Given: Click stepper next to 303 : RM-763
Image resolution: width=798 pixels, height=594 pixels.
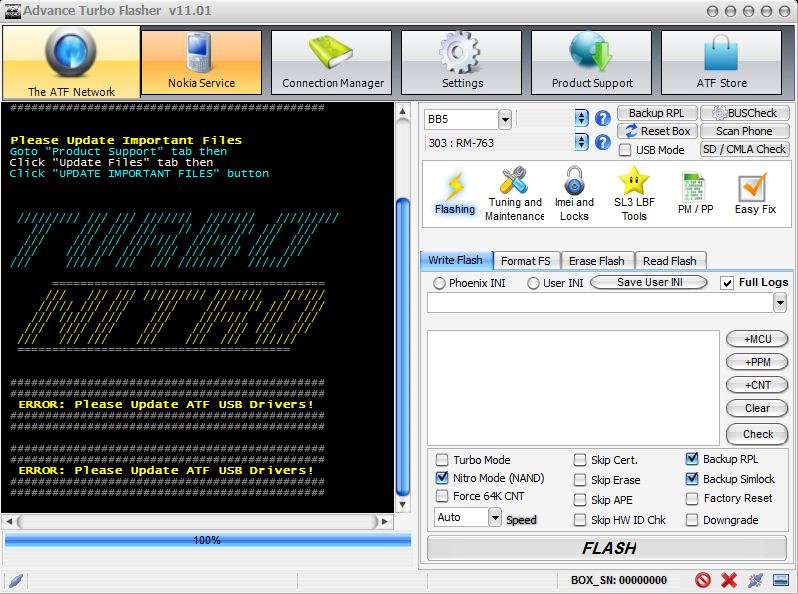Looking at the screenshot, I should pyautogui.click(x=581, y=142).
